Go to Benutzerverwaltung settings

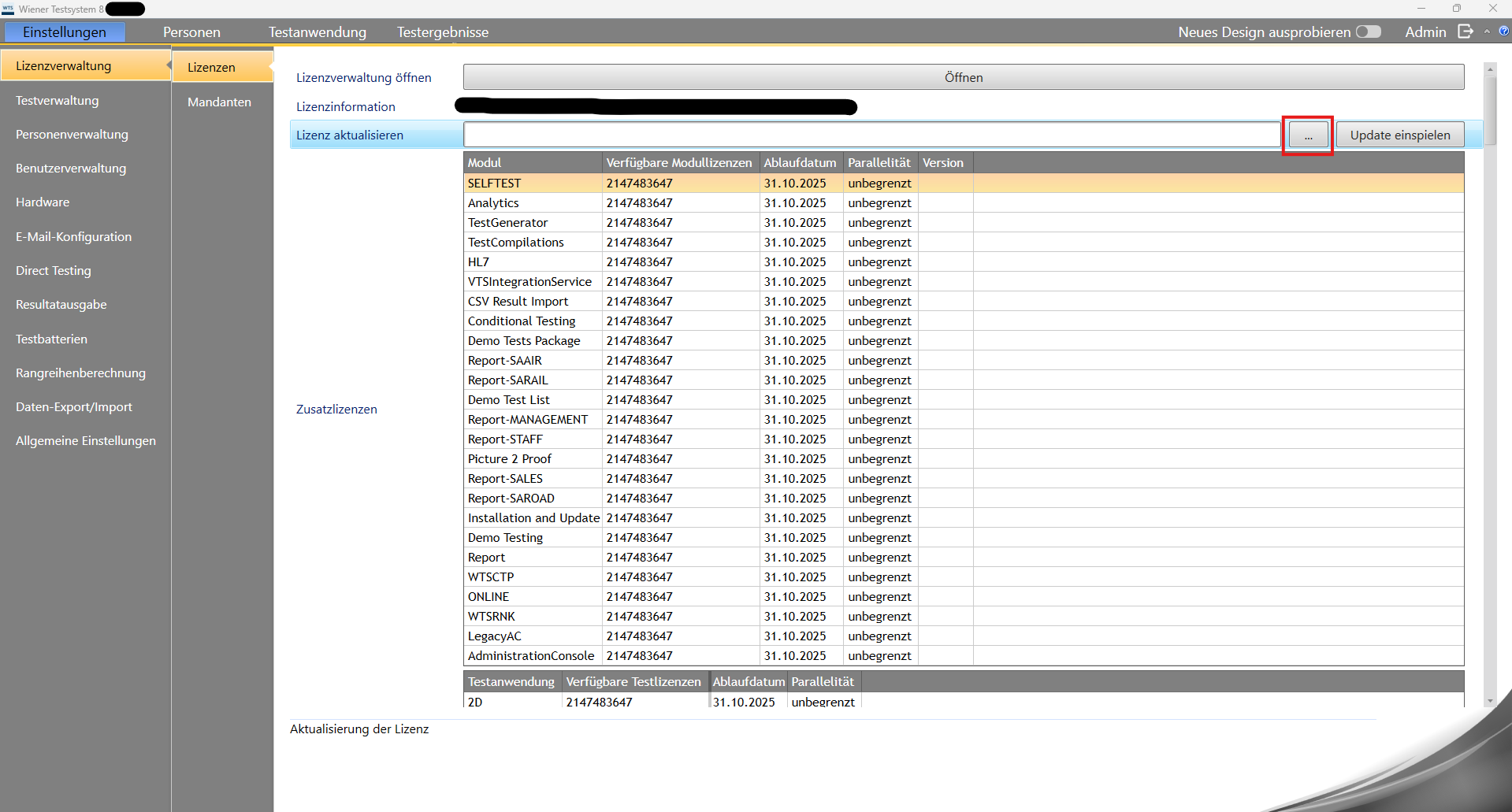pos(71,169)
